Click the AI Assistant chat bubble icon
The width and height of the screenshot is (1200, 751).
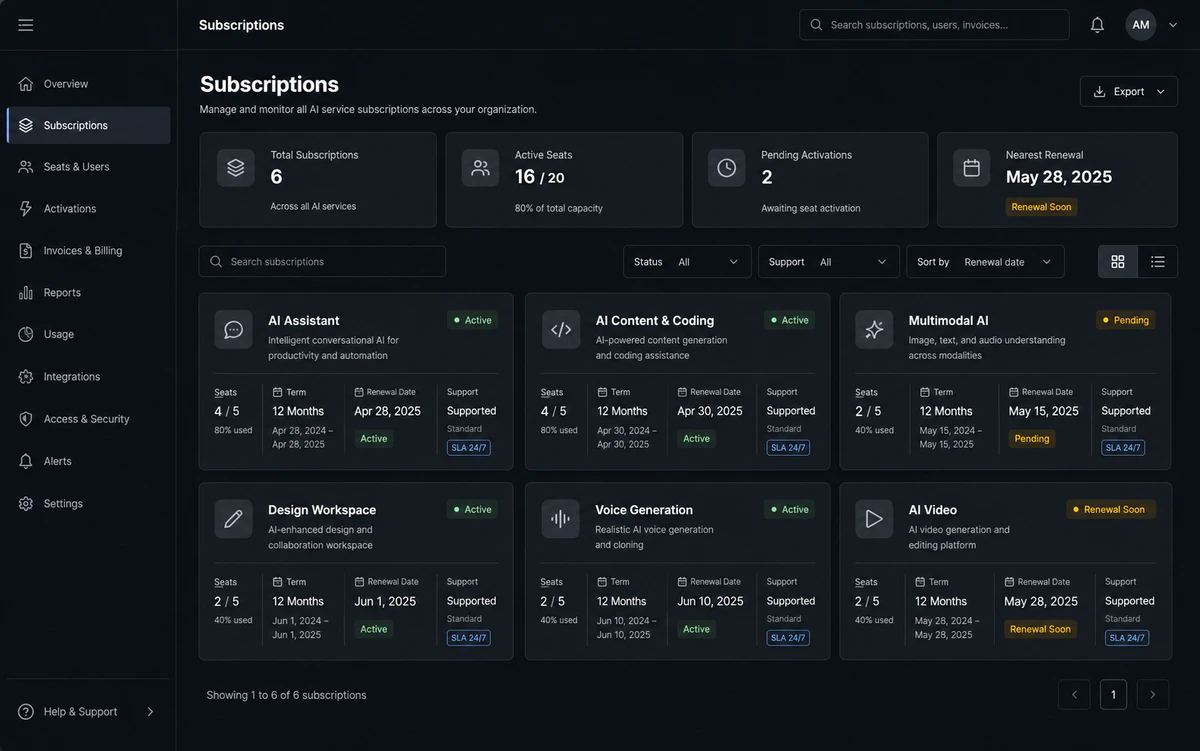234,329
